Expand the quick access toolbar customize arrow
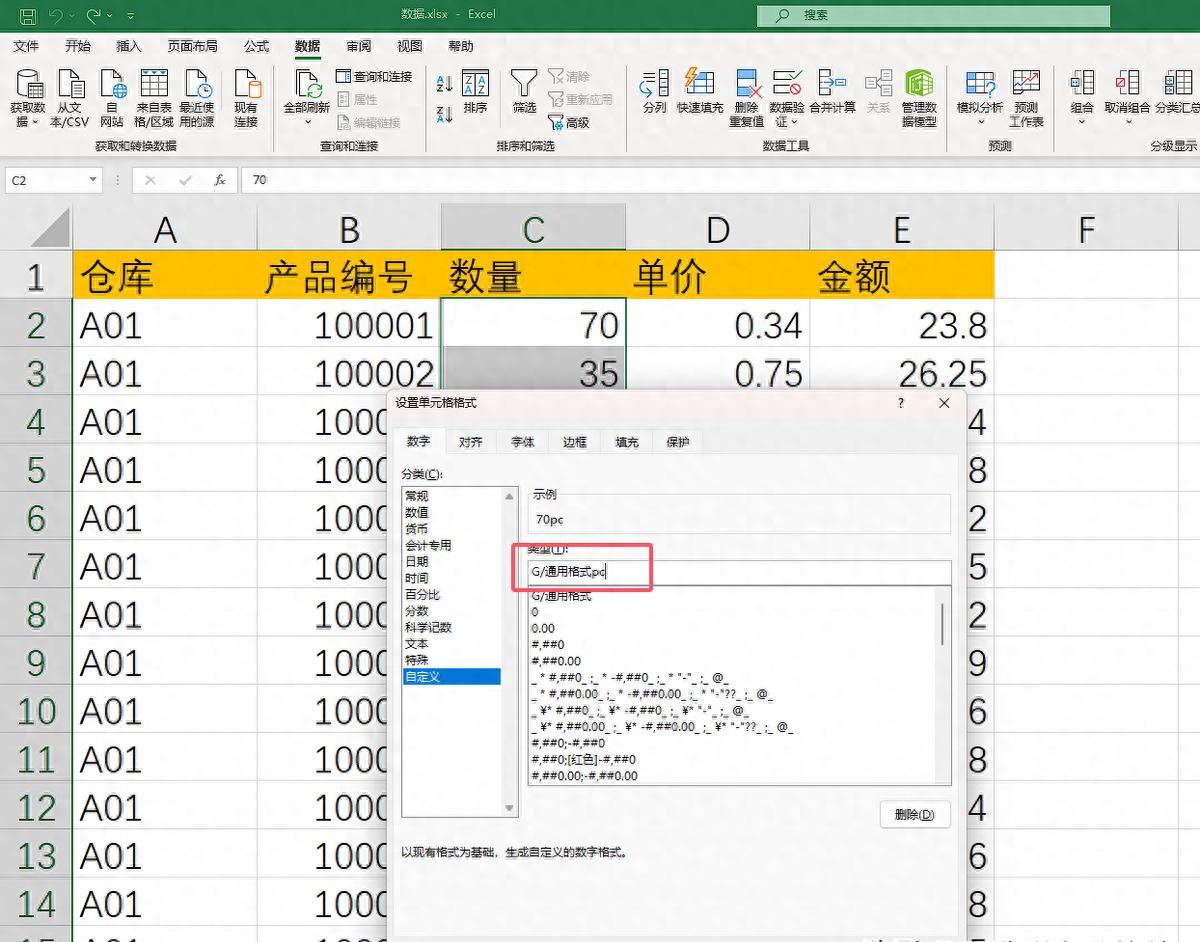 click(x=131, y=16)
